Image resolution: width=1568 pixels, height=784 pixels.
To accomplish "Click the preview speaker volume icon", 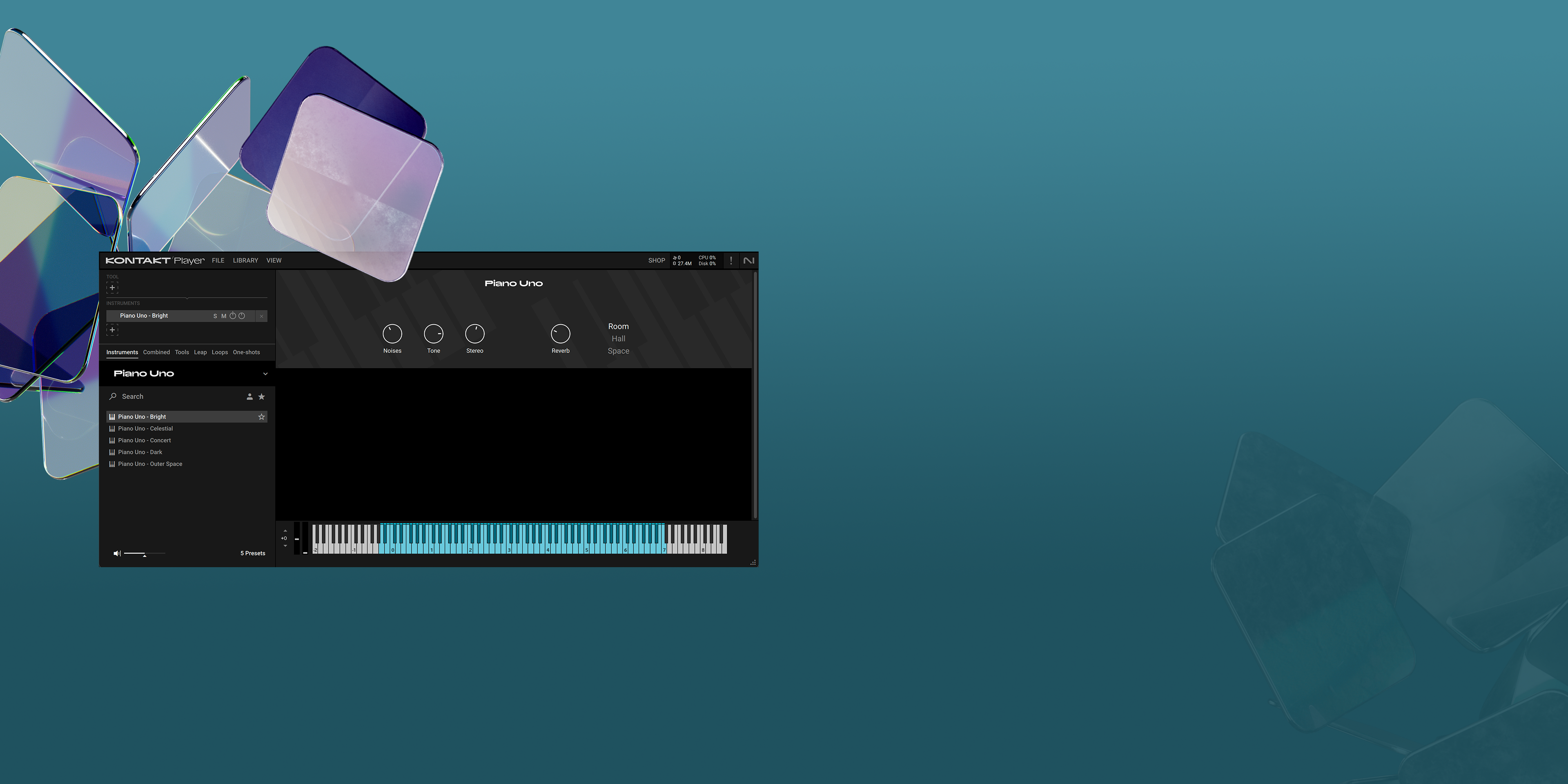I will click(x=117, y=553).
